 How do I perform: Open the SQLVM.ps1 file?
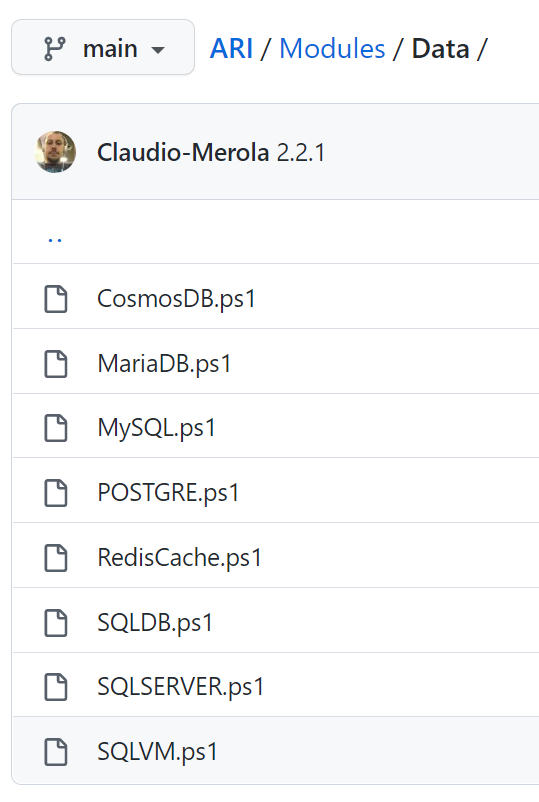(x=158, y=752)
